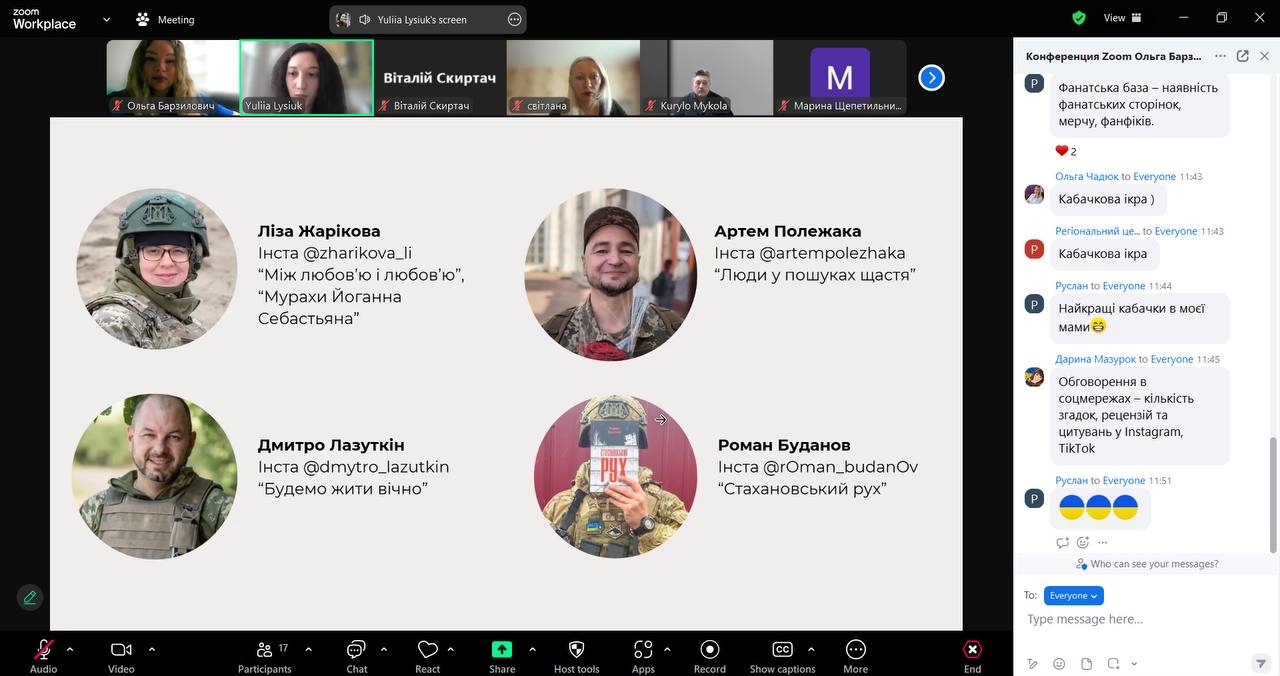Screen dimensions: 1280x676
Task: Open the Participants panel
Action: (x=265, y=651)
